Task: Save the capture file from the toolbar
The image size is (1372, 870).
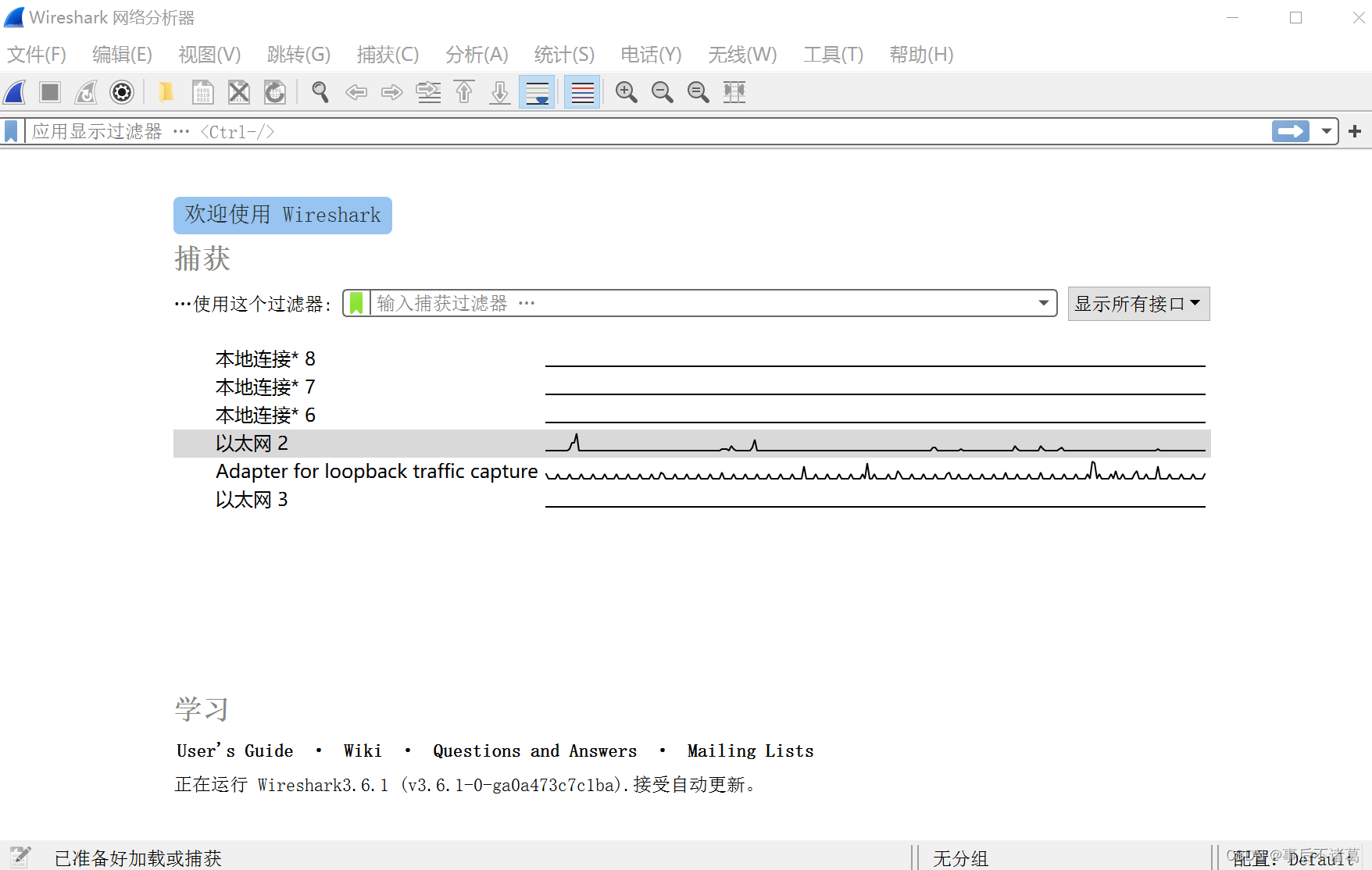Action: [202, 92]
